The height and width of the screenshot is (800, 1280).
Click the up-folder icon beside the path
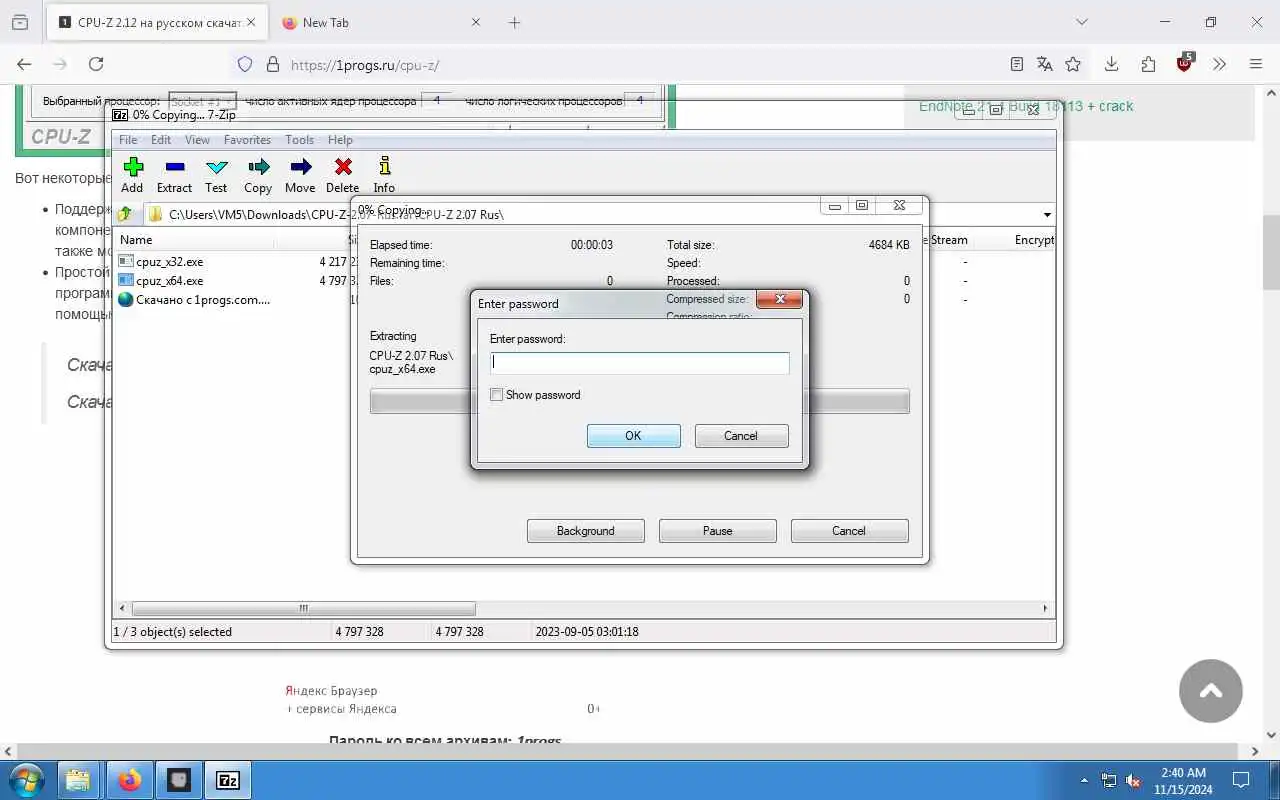126,214
